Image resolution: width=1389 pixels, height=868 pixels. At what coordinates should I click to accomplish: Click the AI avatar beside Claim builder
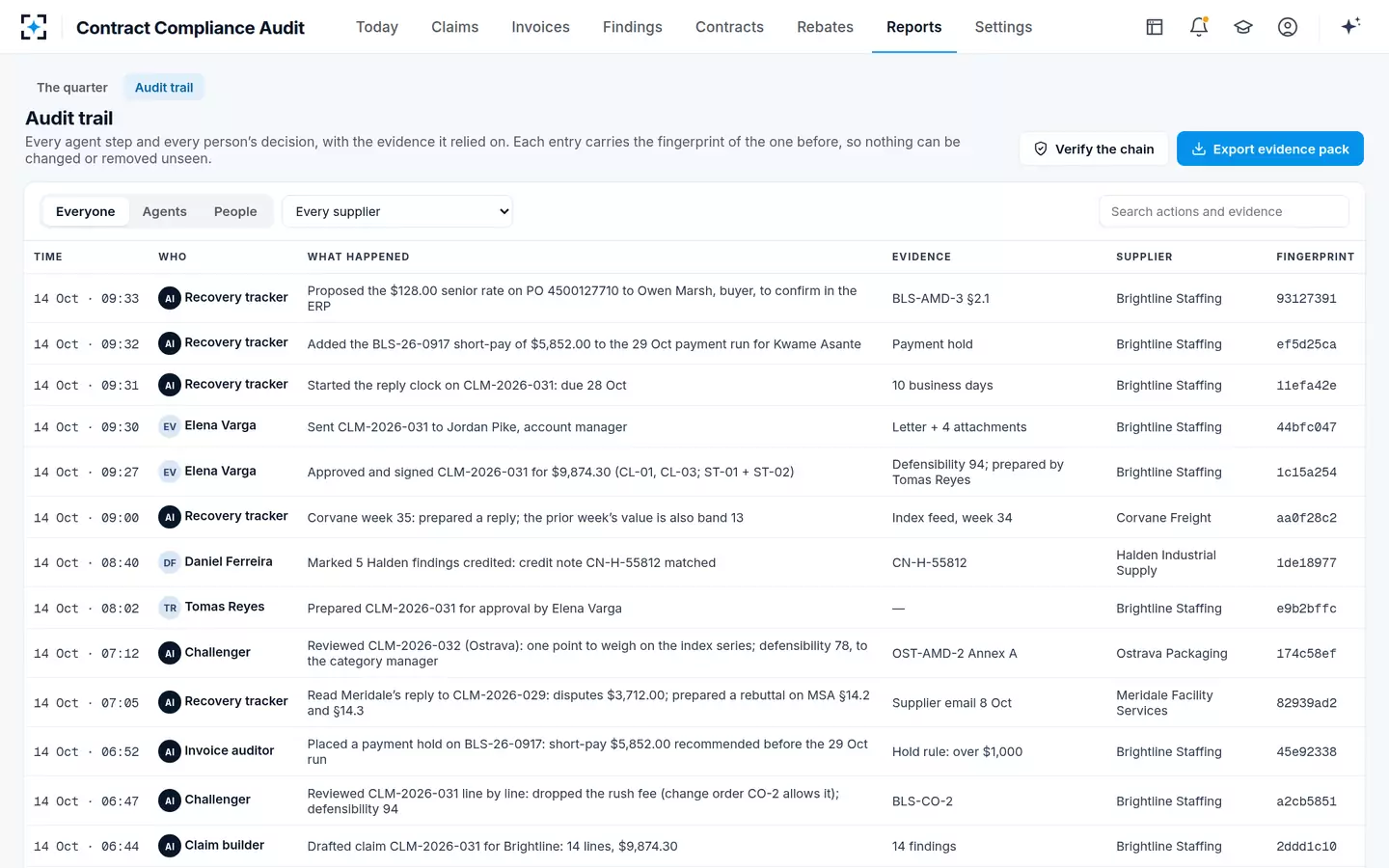[x=170, y=846]
